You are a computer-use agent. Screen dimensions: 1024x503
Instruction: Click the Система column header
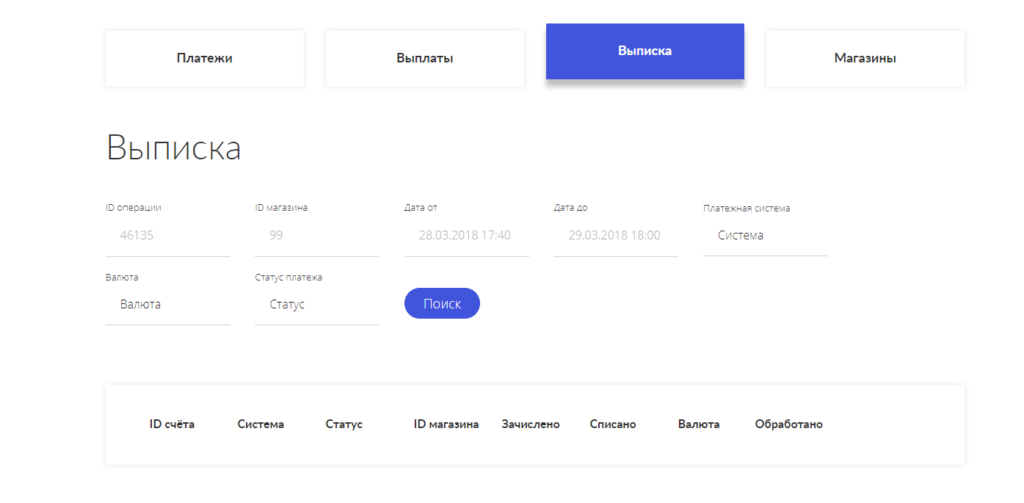pos(260,424)
